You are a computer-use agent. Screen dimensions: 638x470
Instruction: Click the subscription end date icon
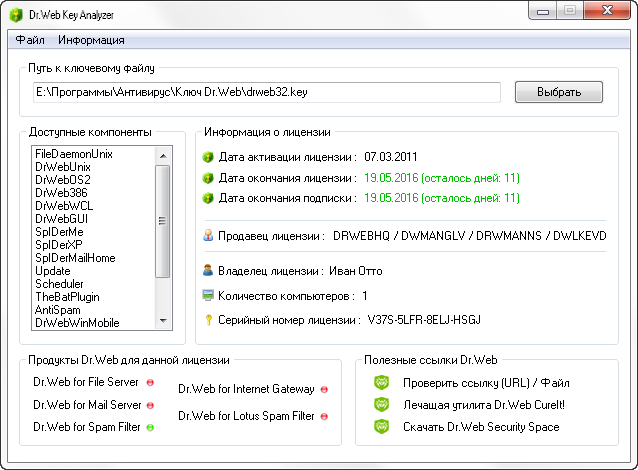(208, 198)
